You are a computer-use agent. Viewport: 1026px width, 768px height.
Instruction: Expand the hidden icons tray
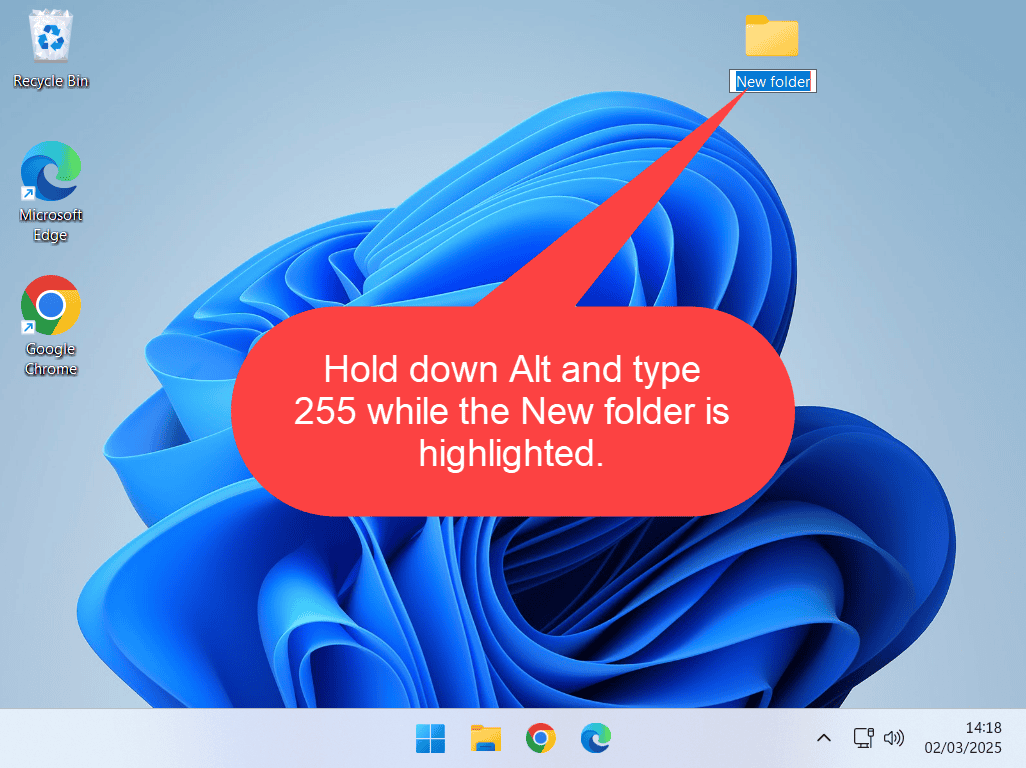coord(823,738)
